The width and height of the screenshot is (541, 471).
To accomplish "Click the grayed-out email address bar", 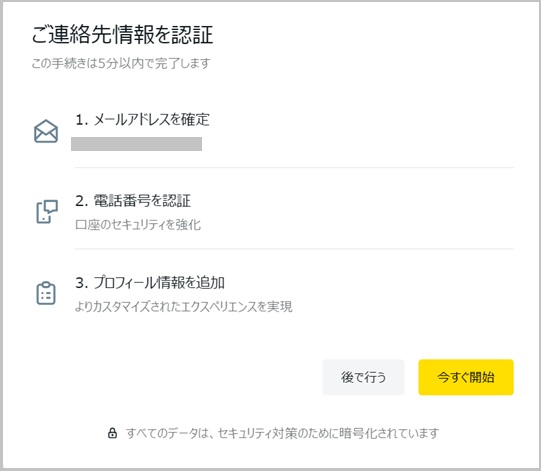I will coord(136,144).
